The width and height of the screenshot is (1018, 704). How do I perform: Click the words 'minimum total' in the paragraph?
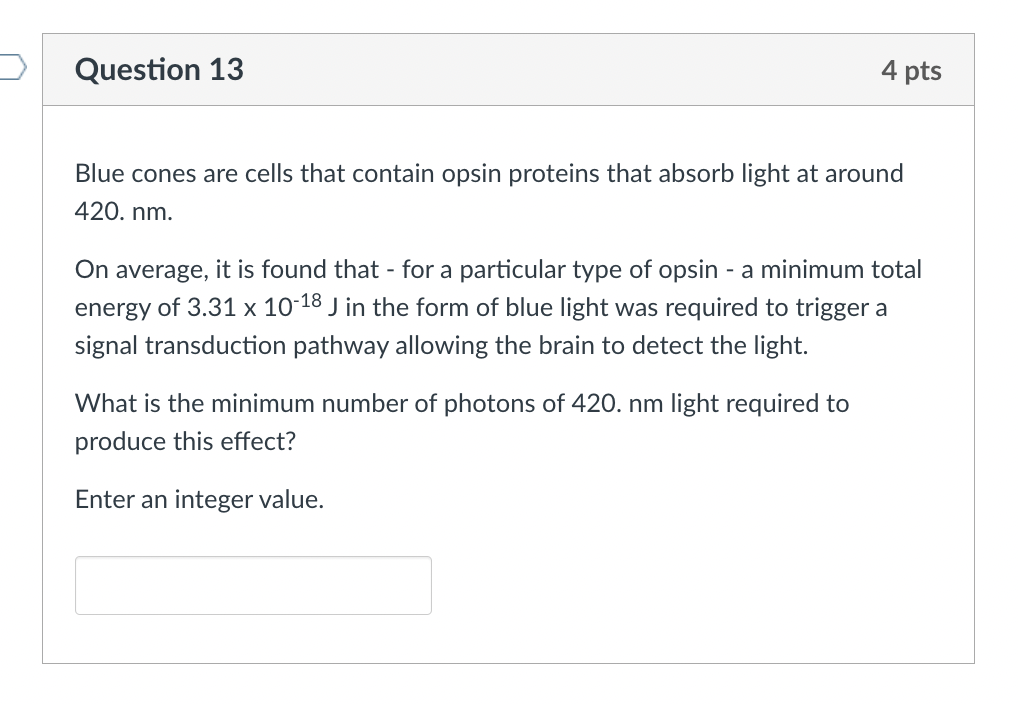[x=841, y=270]
